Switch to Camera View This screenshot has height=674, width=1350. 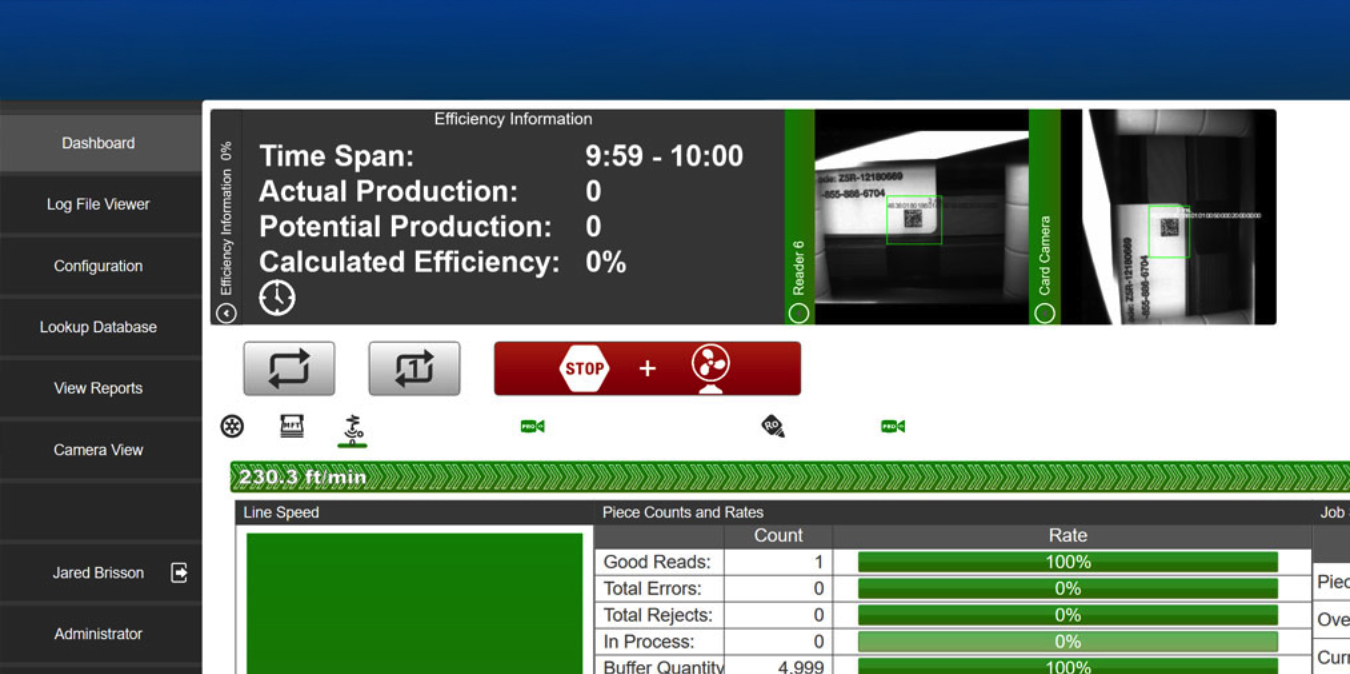(98, 450)
